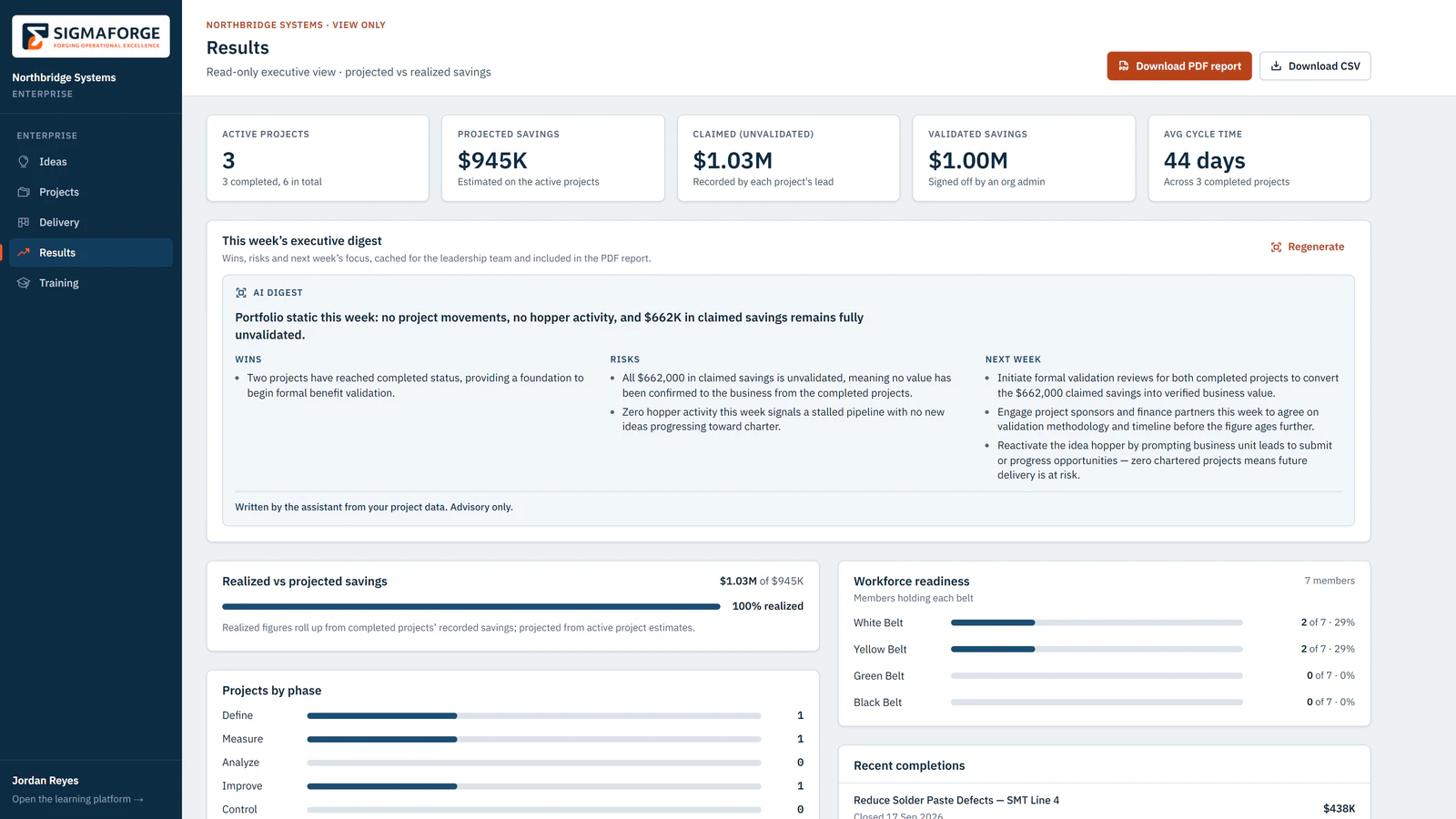1456x819 pixels.
Task: Click the "Recent completions" heading
Action: point(909,766)
